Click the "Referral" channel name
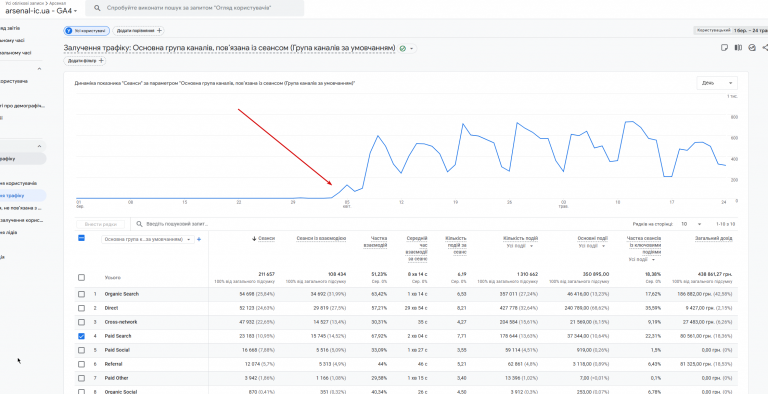The width and height of the screenshot is (768, 394). pos(113,364)
